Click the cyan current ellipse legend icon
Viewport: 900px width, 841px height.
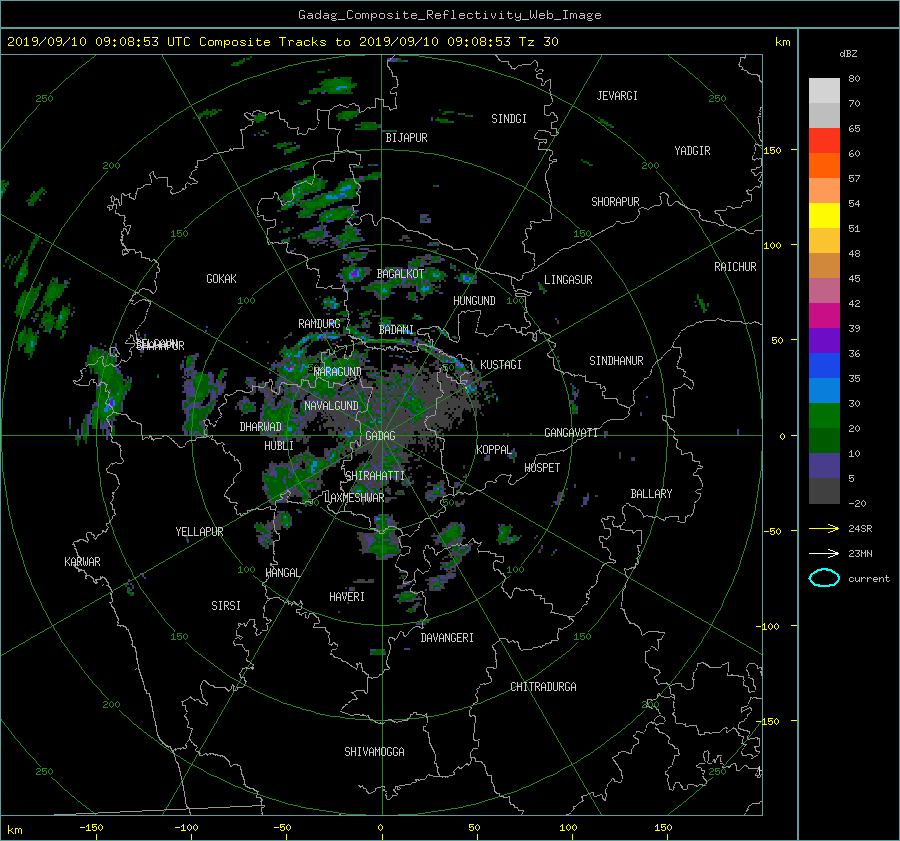pyautogui.click(x=824, y=578)
